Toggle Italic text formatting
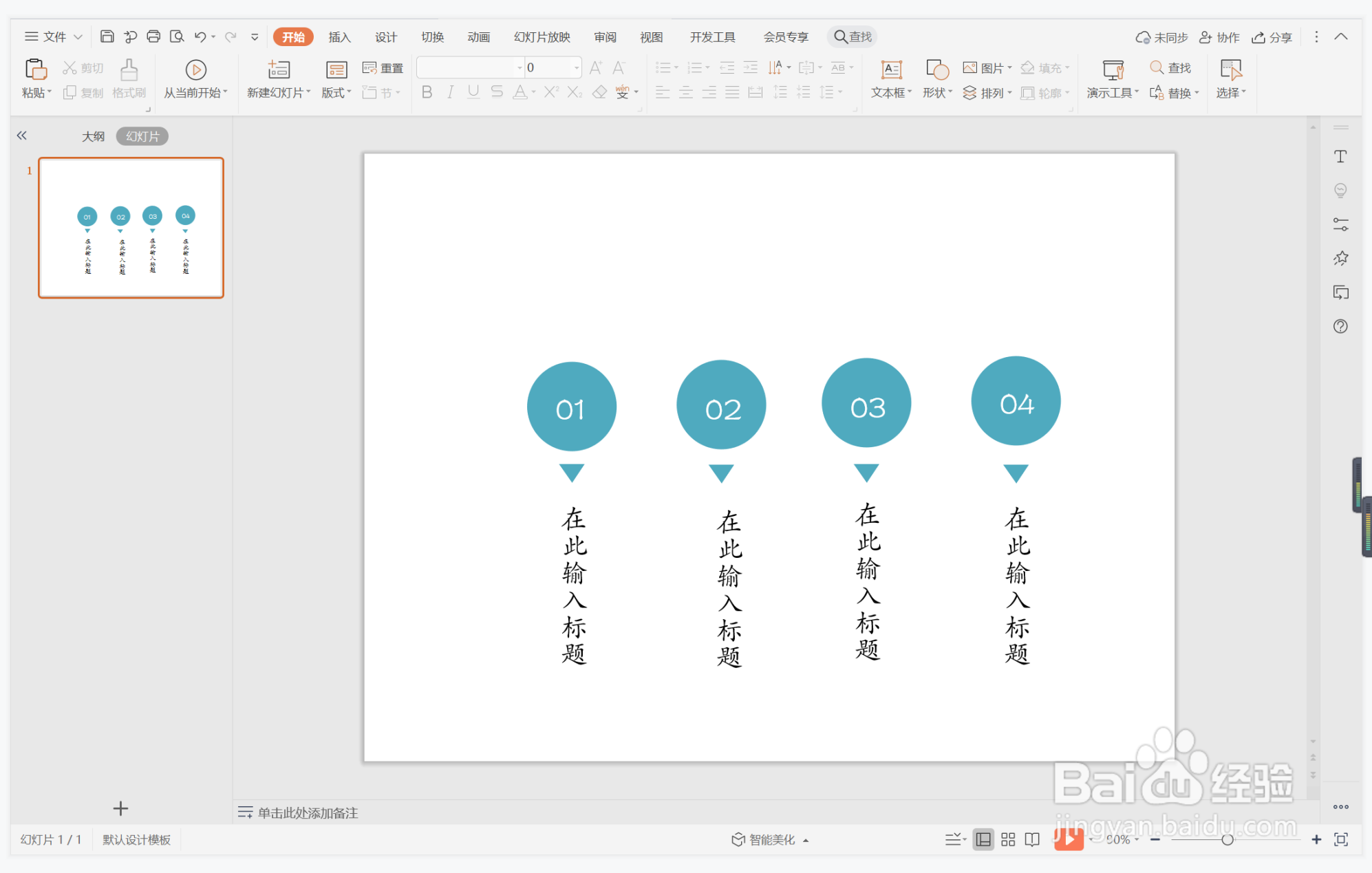The width and height of the screenshot is (1372, 873). point(450,92)
